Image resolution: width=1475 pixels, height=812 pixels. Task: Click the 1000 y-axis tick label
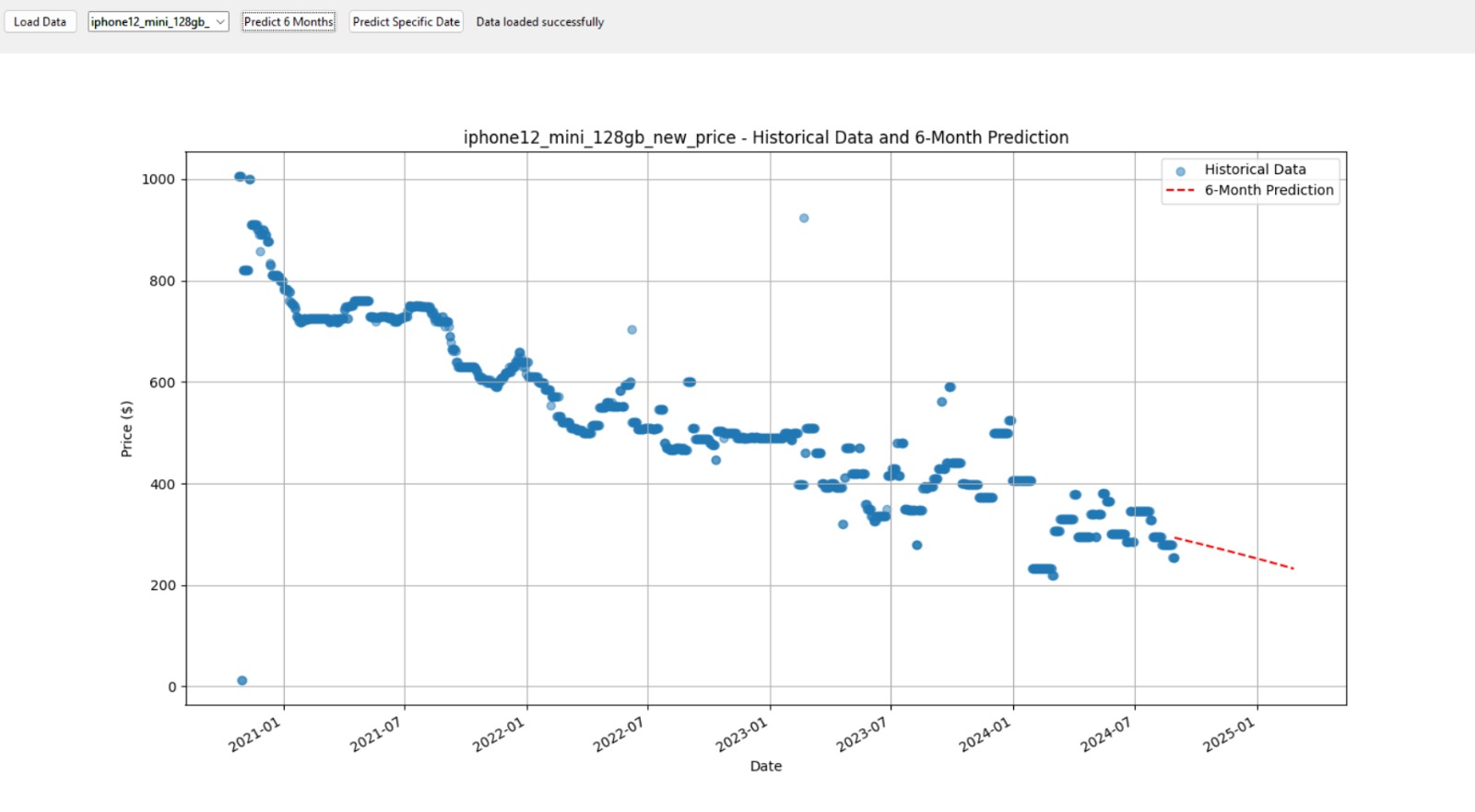[x=159, y=180]
